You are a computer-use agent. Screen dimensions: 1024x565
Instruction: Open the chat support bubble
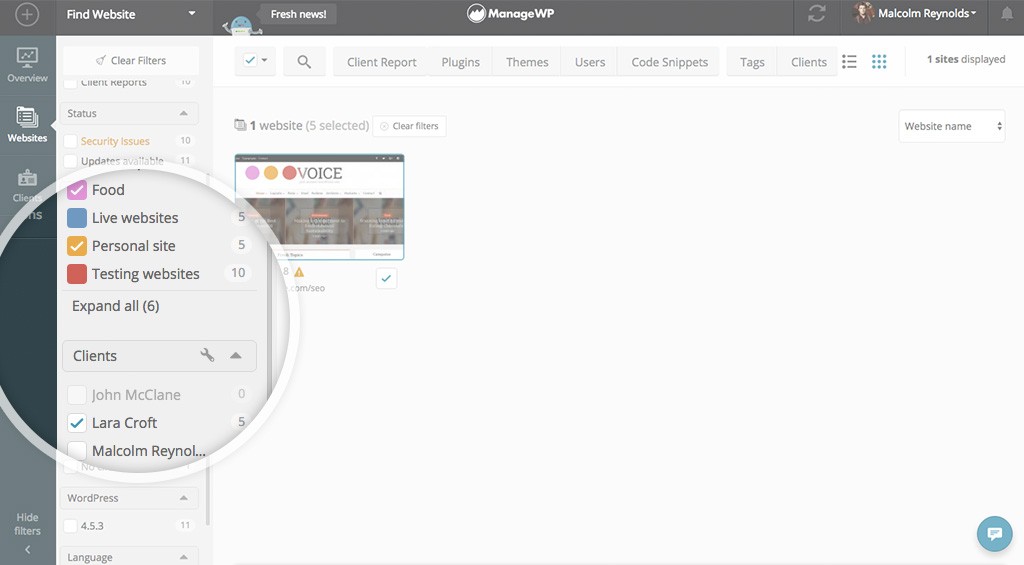point(994,532)
